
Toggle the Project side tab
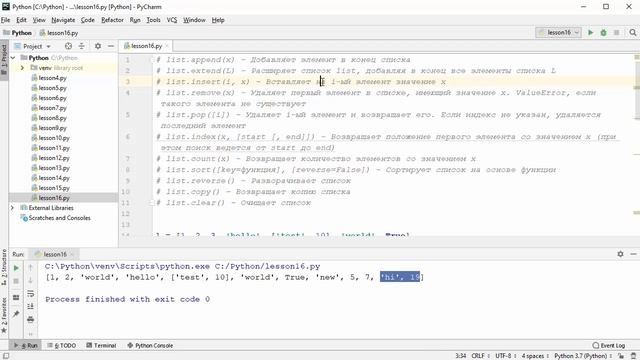pyautogui.click(x=4, y=60)
